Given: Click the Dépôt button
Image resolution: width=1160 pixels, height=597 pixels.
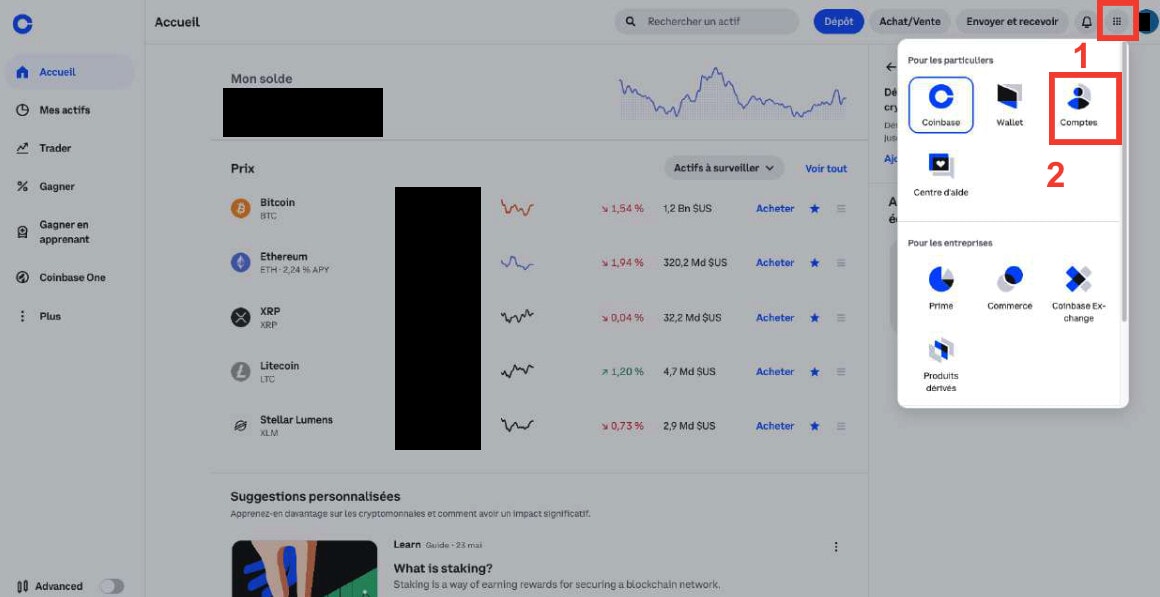Looking at the screenshot, I should pyautogui.click(x=838, y=21).
